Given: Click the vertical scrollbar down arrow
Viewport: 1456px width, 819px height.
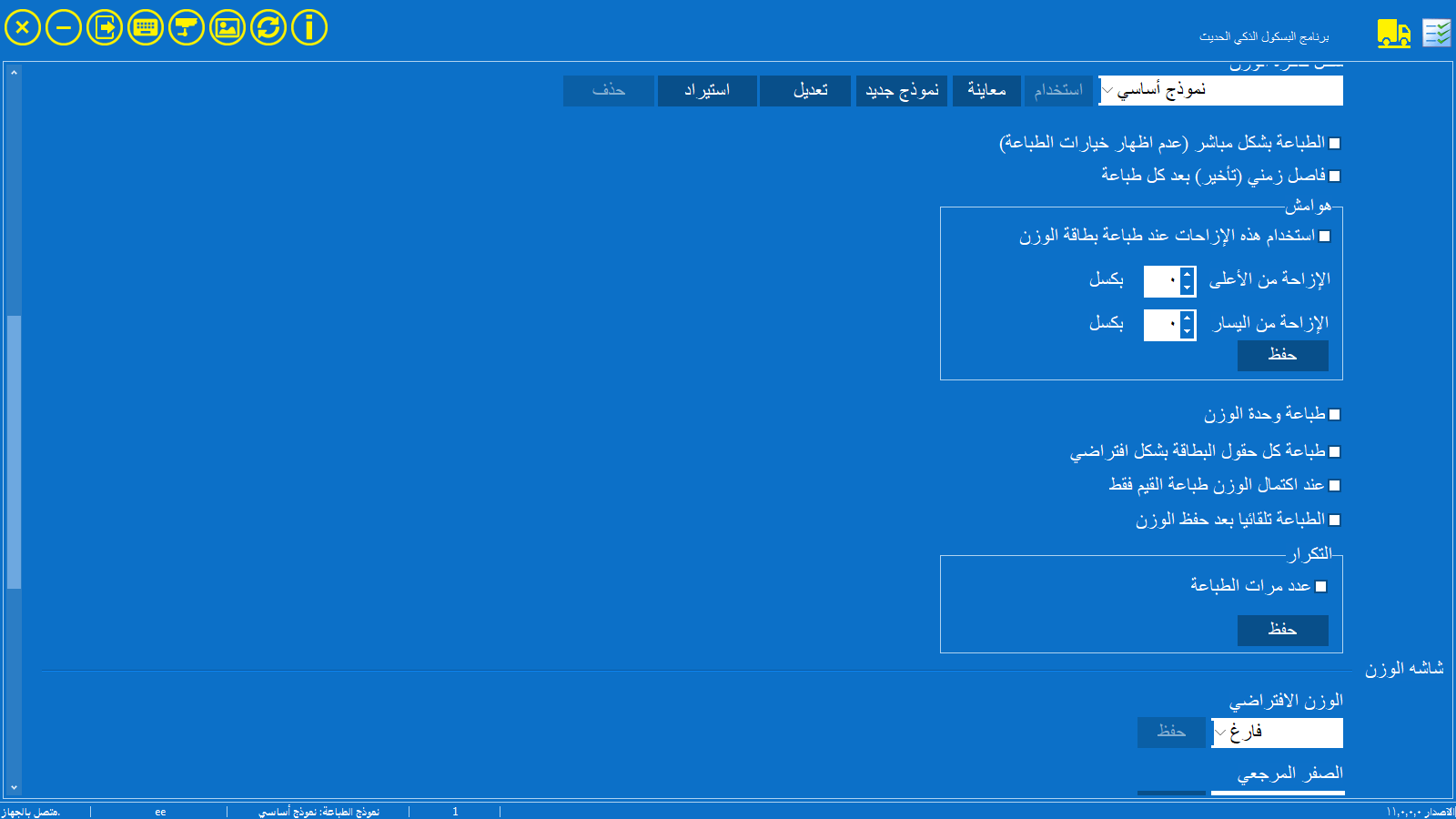Looking at the screenshot, I should [14, 787].
